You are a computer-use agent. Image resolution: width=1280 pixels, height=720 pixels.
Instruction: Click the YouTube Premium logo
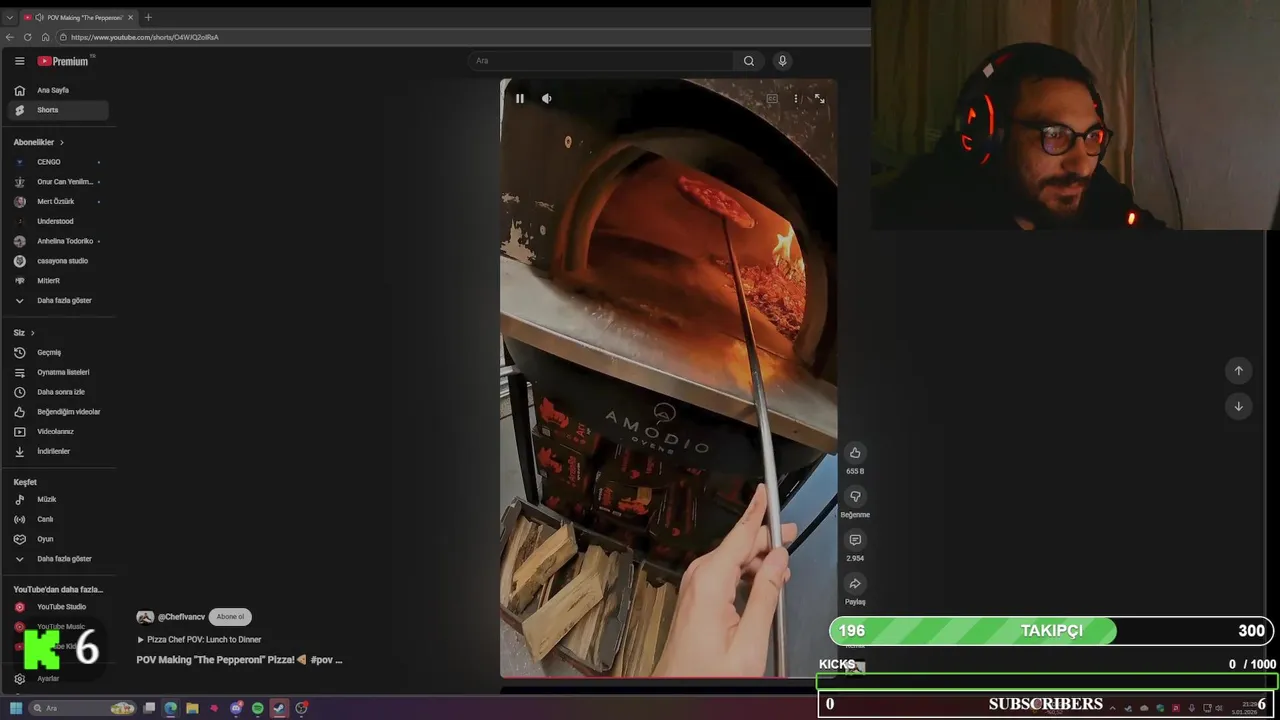63,61
